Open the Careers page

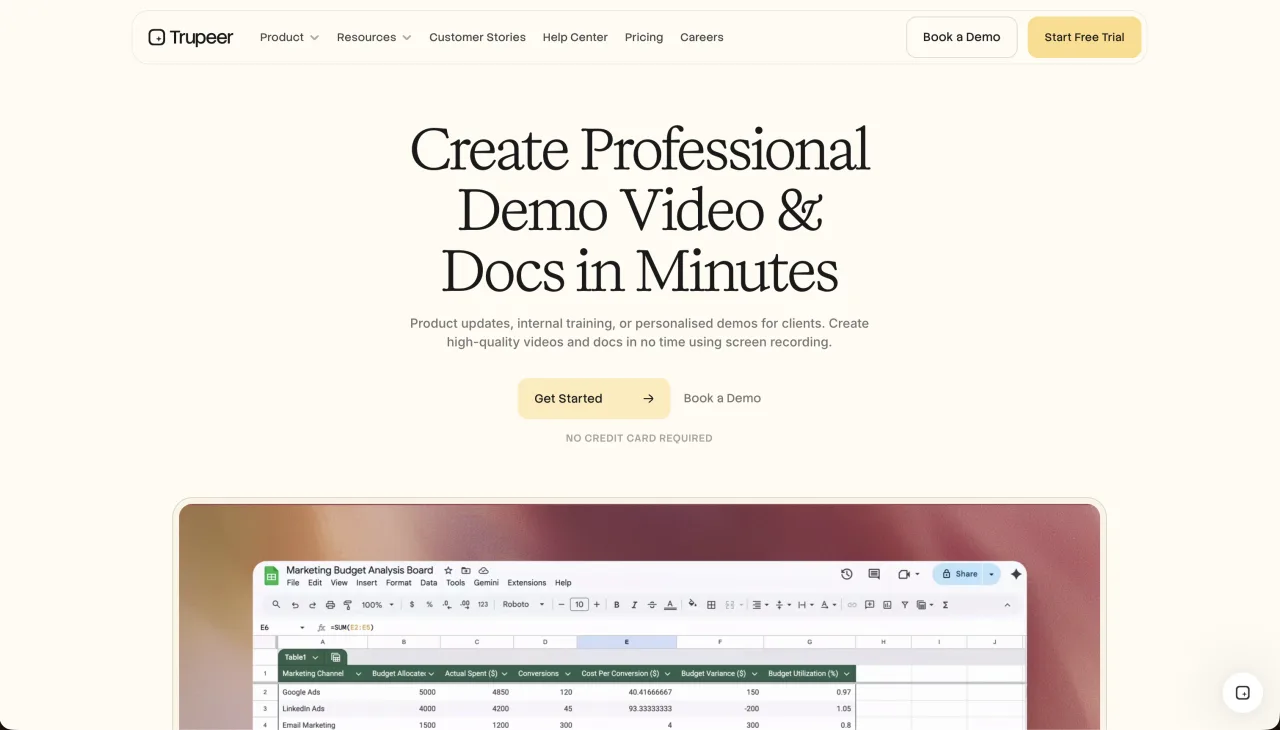tap(702, 37)
